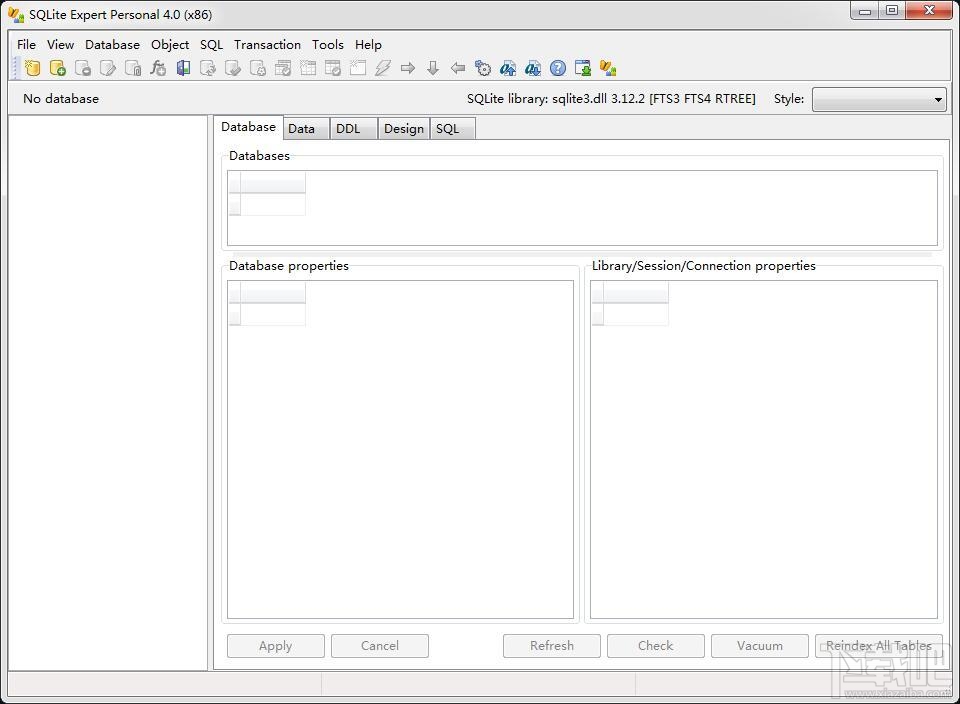
Task: Click the New Database toolbar icon
Action: (x=32, y=68)
